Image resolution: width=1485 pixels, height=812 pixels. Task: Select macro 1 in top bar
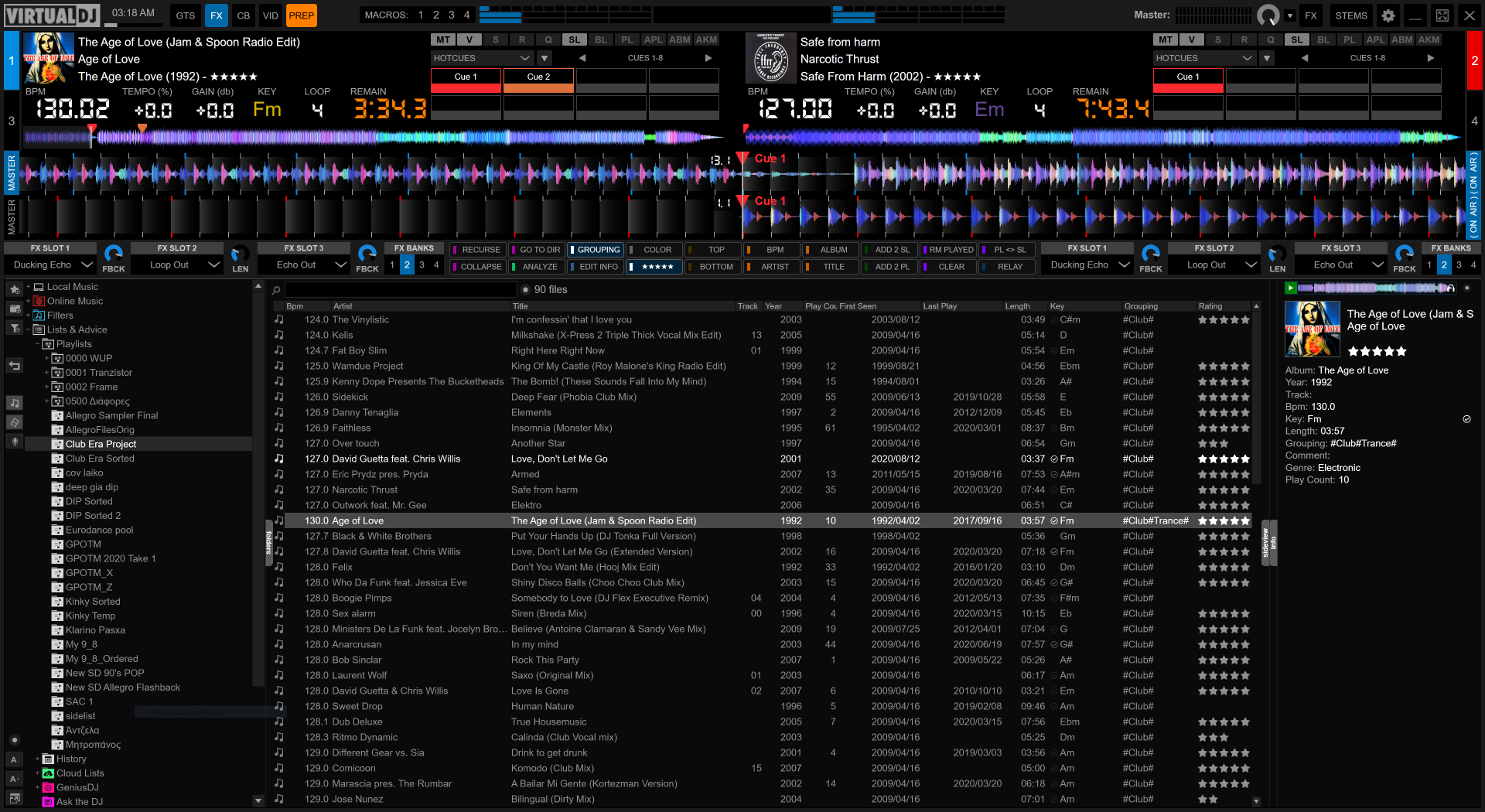(x=421, y=15)
